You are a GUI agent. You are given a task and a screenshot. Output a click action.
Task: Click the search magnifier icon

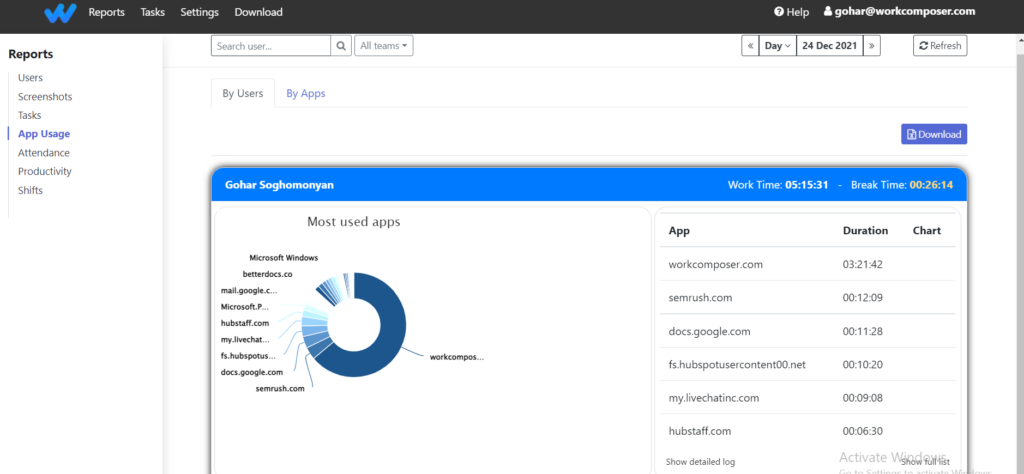(341, 46)
